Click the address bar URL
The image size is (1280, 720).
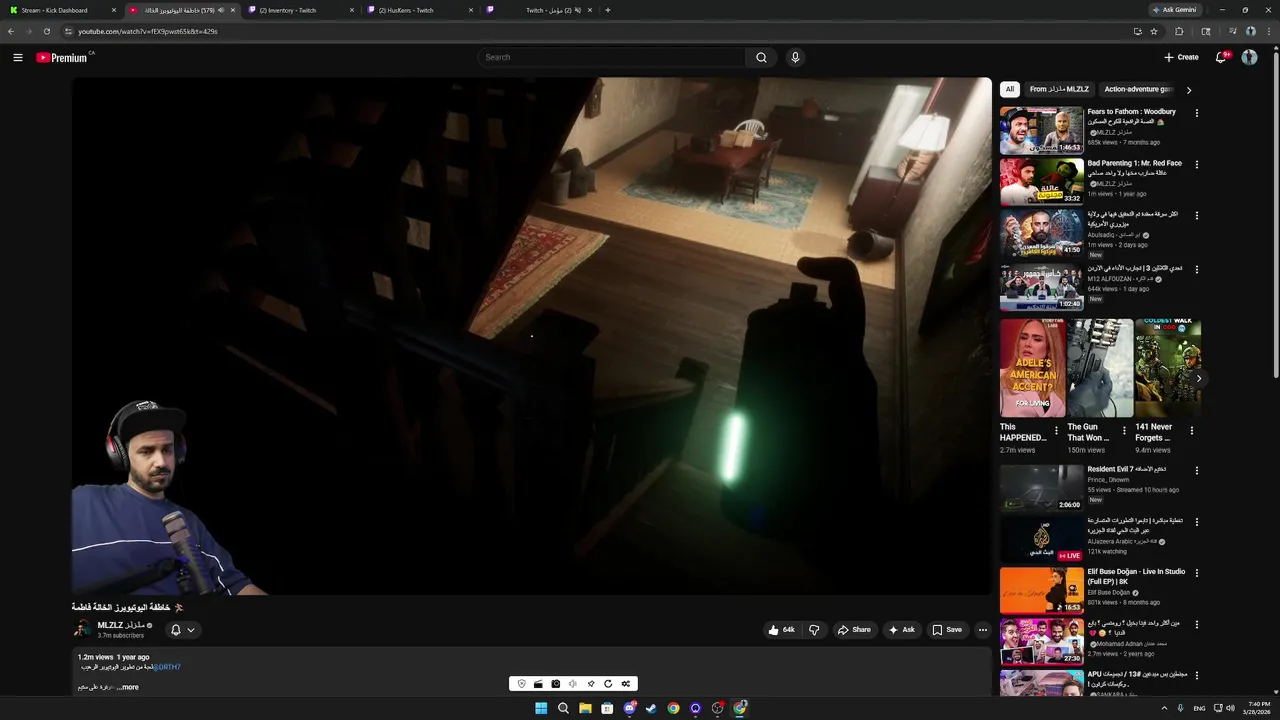point(148,31)
